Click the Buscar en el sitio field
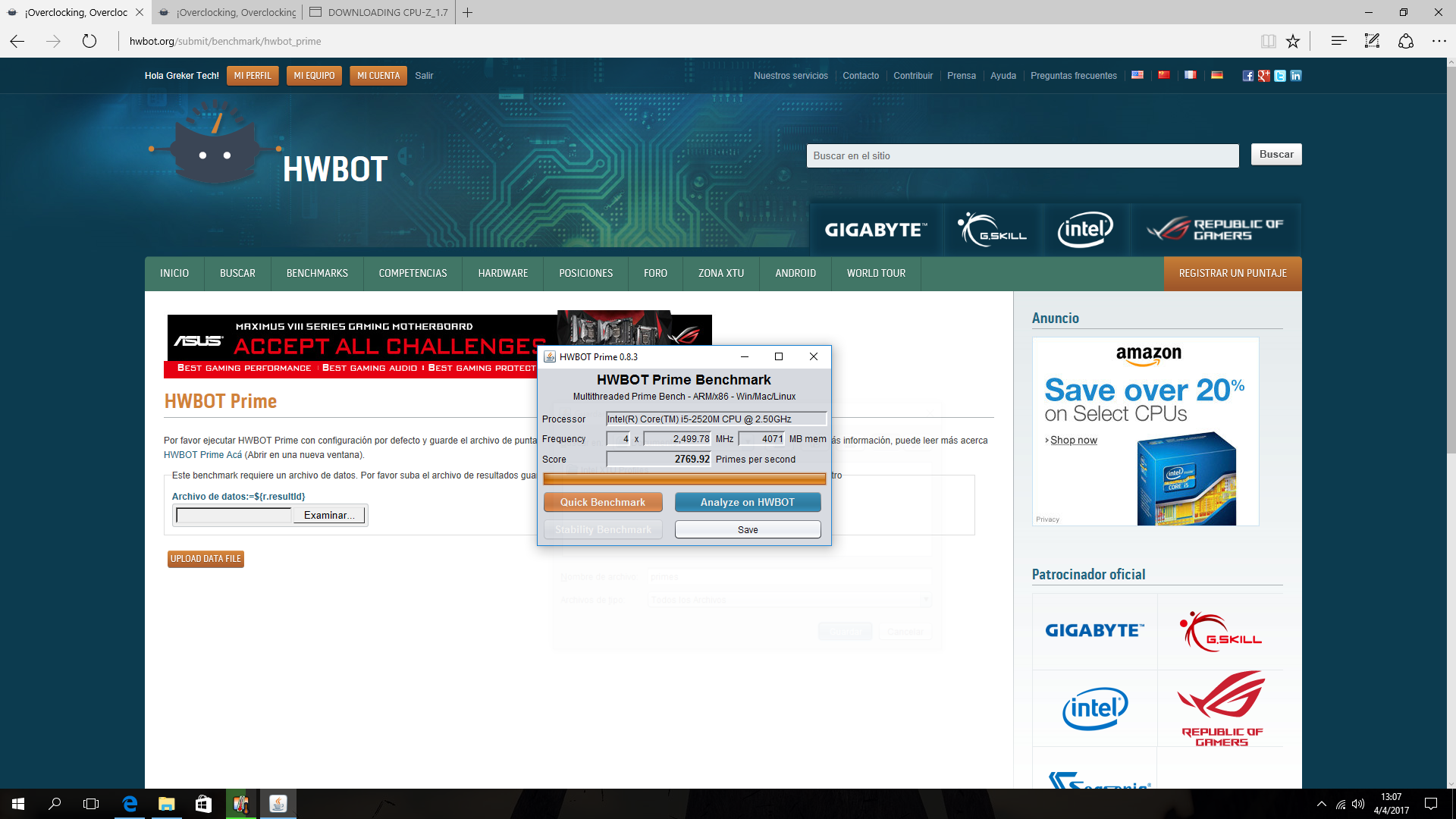 point(1022,155)
